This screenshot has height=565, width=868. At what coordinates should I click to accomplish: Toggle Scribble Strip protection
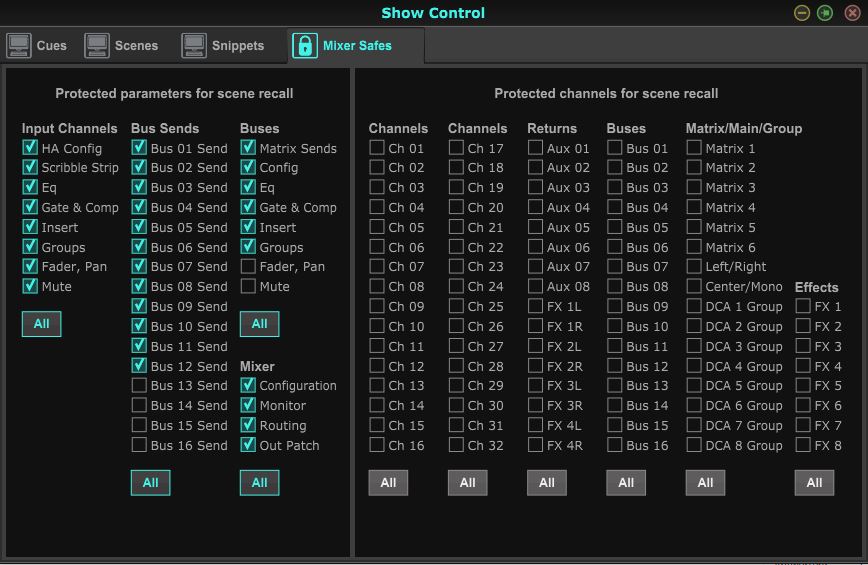click(x=30, y=167)
